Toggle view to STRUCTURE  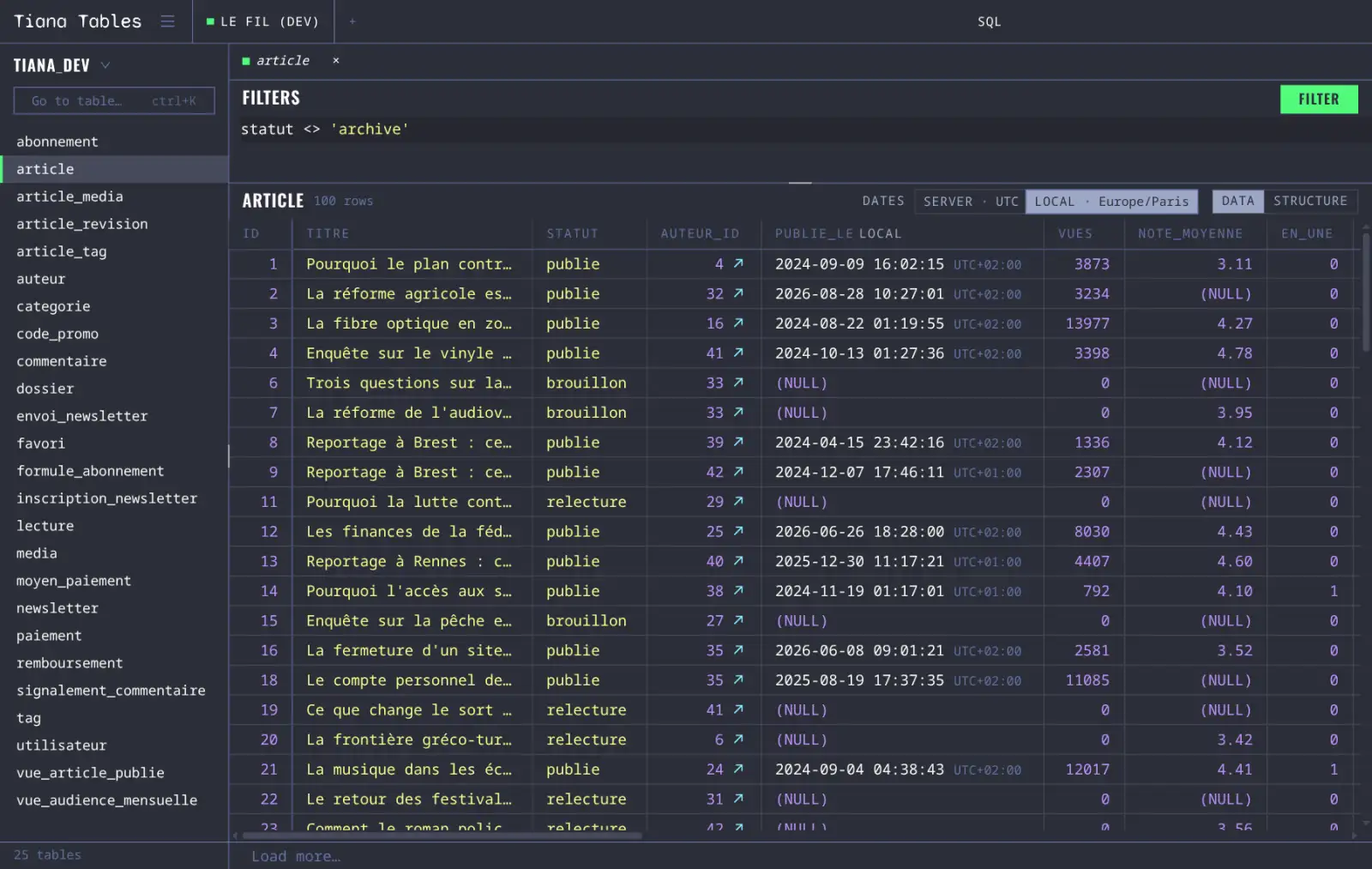[x=1310, y=201]
